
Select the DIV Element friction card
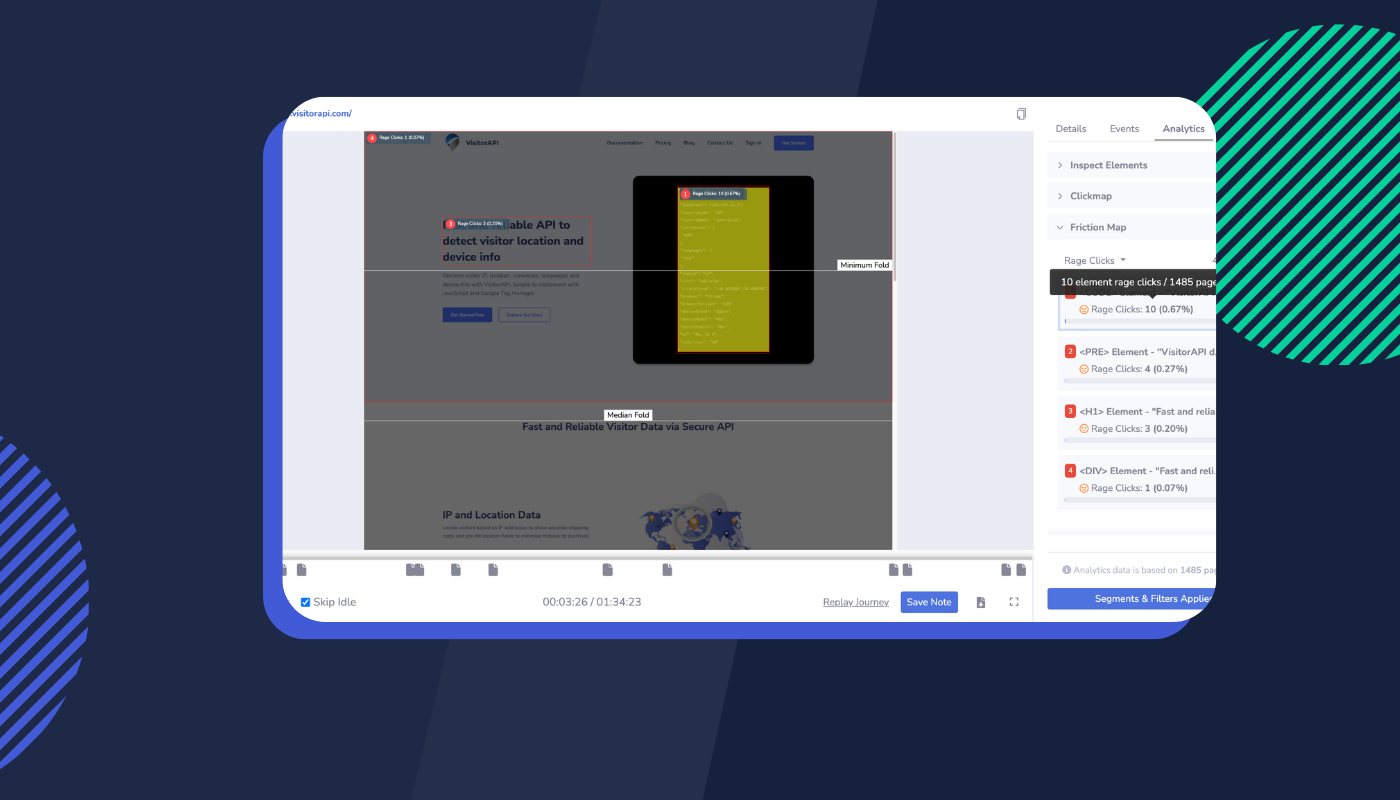click(x=1137, y=481)
